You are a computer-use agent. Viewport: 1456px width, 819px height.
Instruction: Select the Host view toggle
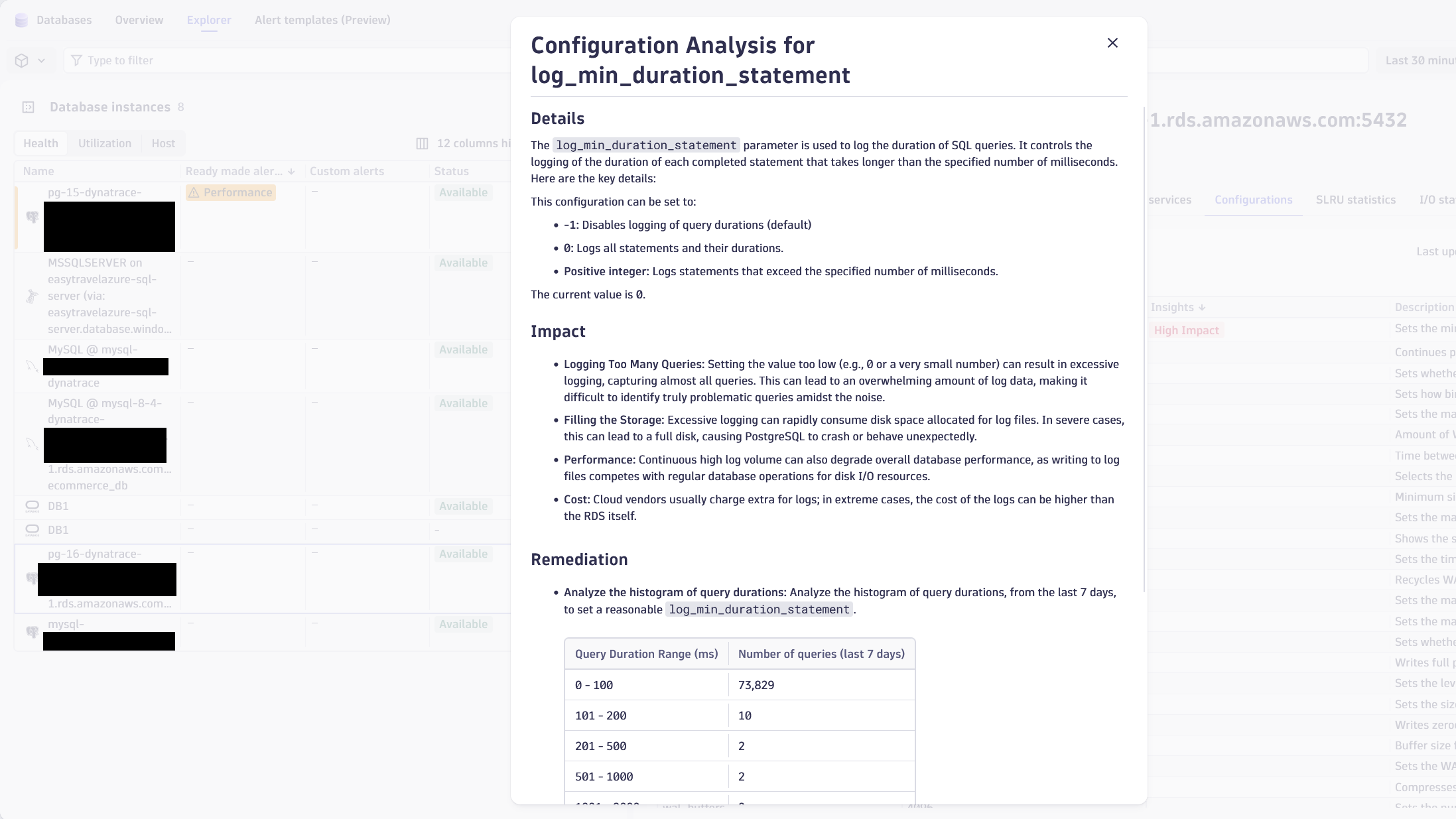click(x=163, y=143)
